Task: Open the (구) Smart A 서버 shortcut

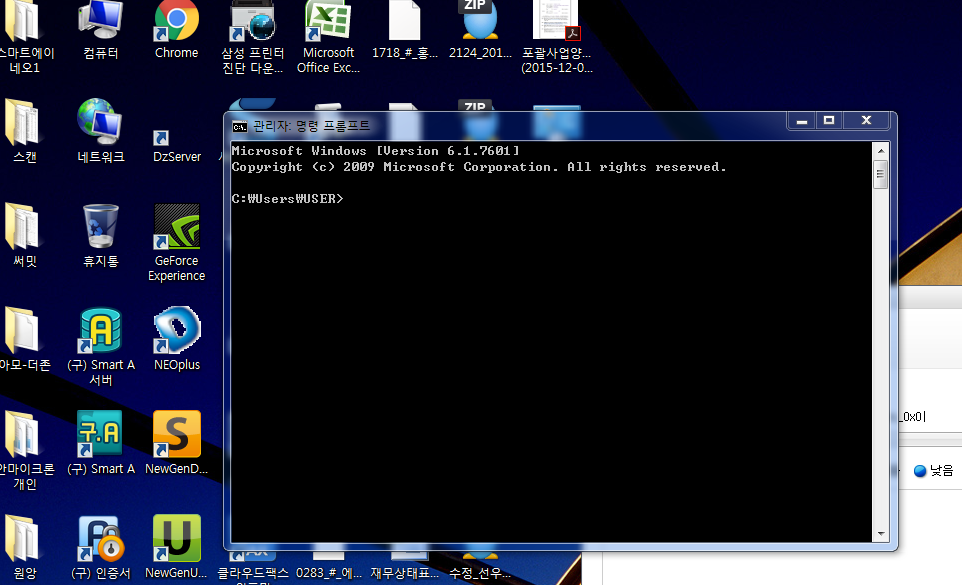Action: (101, 346)
